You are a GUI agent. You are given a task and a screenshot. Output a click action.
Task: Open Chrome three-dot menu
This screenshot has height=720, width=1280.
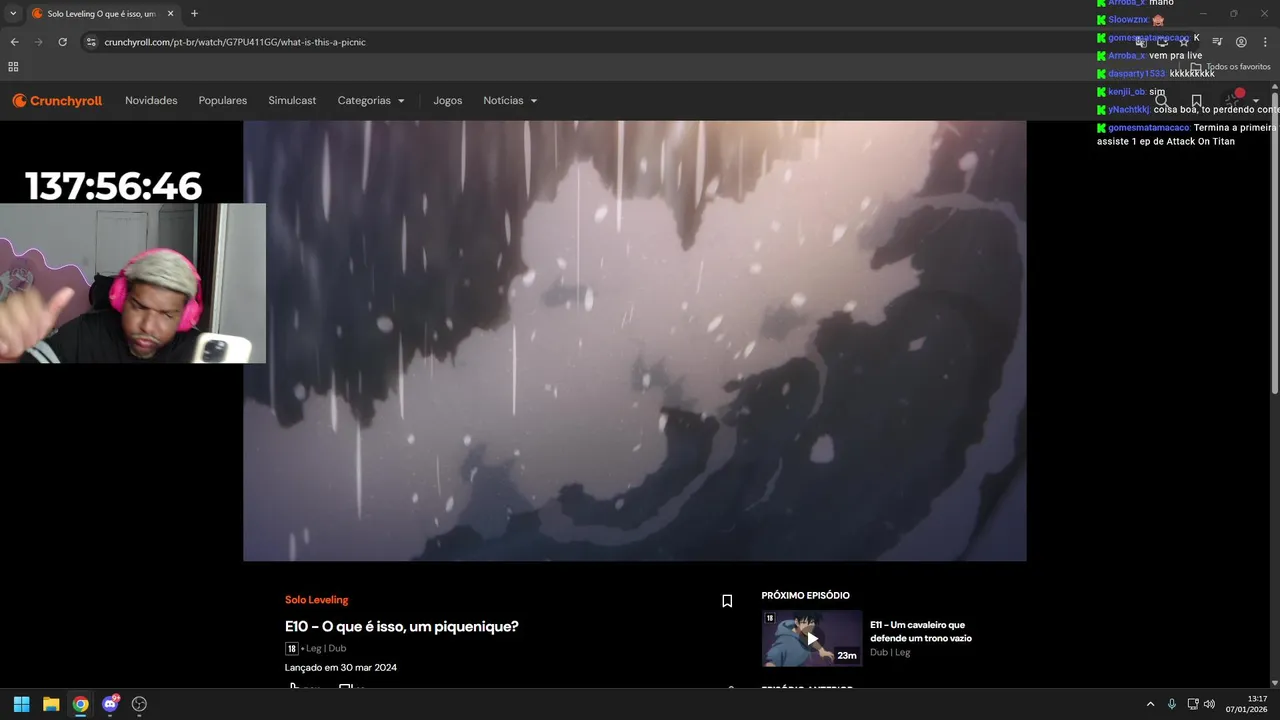click(x=1265, y=42)
